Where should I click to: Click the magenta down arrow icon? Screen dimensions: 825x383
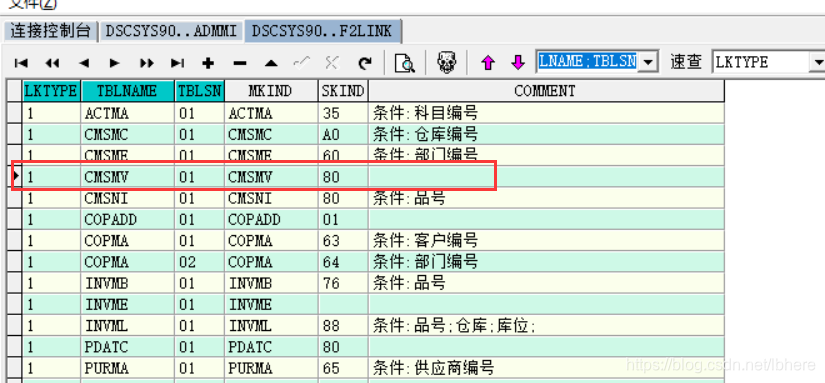(x=518, y=63)
